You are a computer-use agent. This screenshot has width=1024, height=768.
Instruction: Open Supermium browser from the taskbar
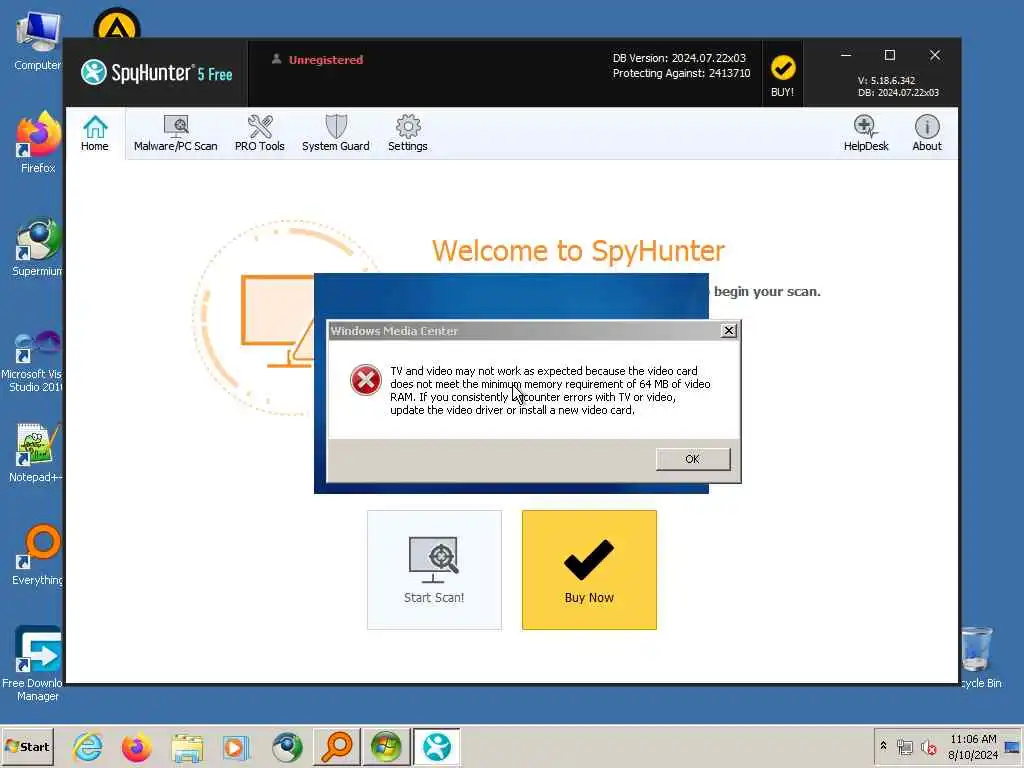pyautogui.click(x=287, y=747)
